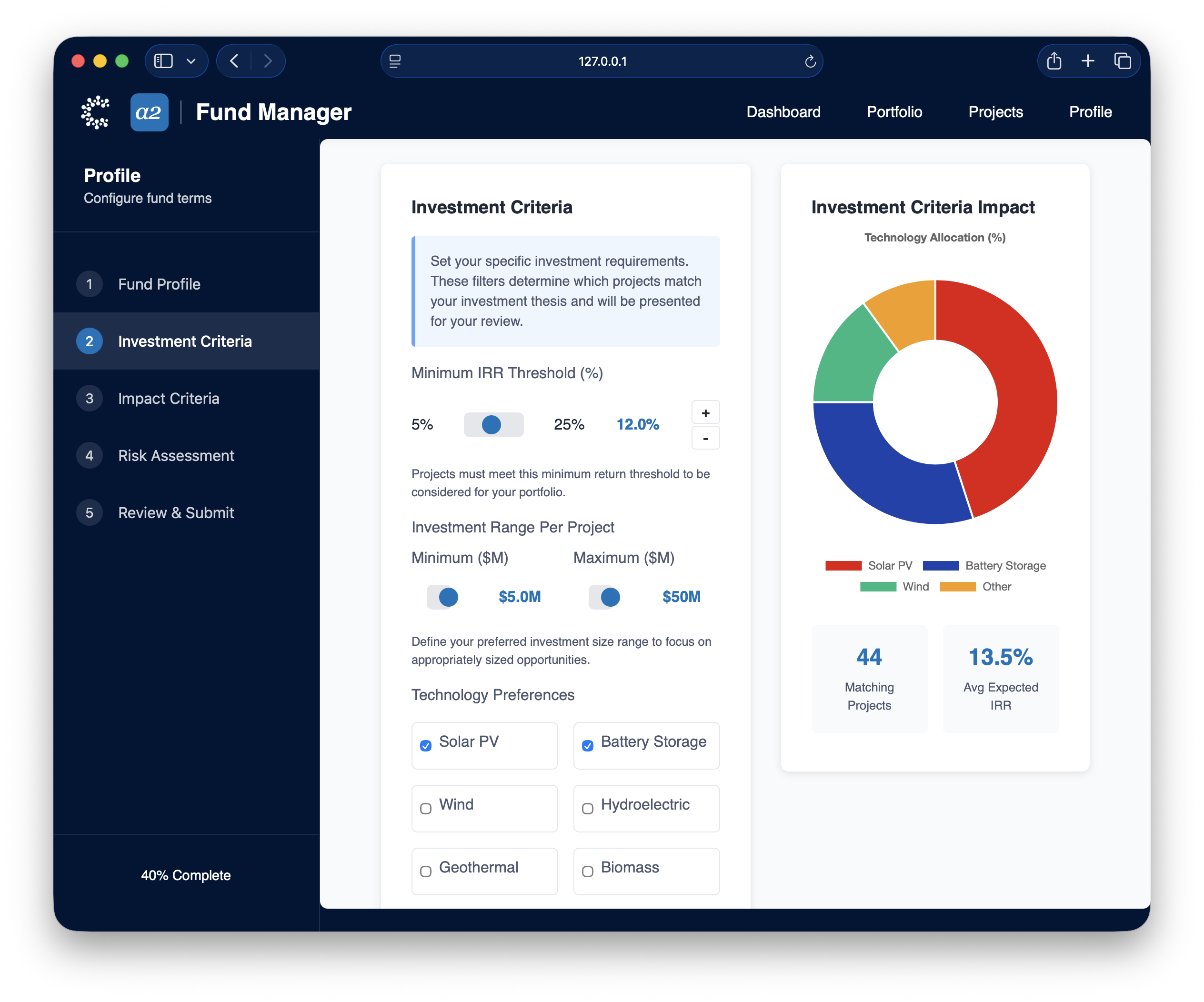Screen dimensions: 1204x1002
Task: Click the plus button to raise IRR threshold
Action: pyautogui.click(x=705, y=411)
